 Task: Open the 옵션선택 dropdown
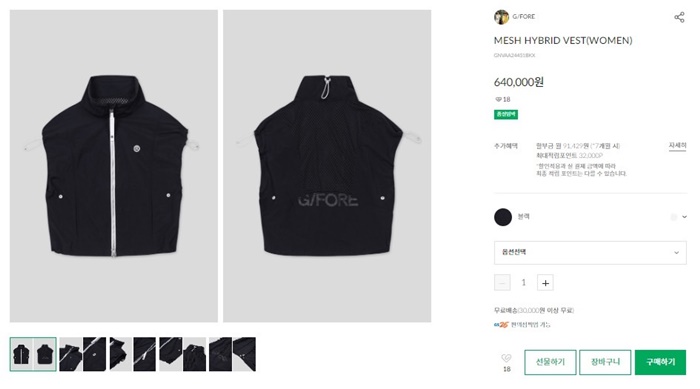[590, 253]
